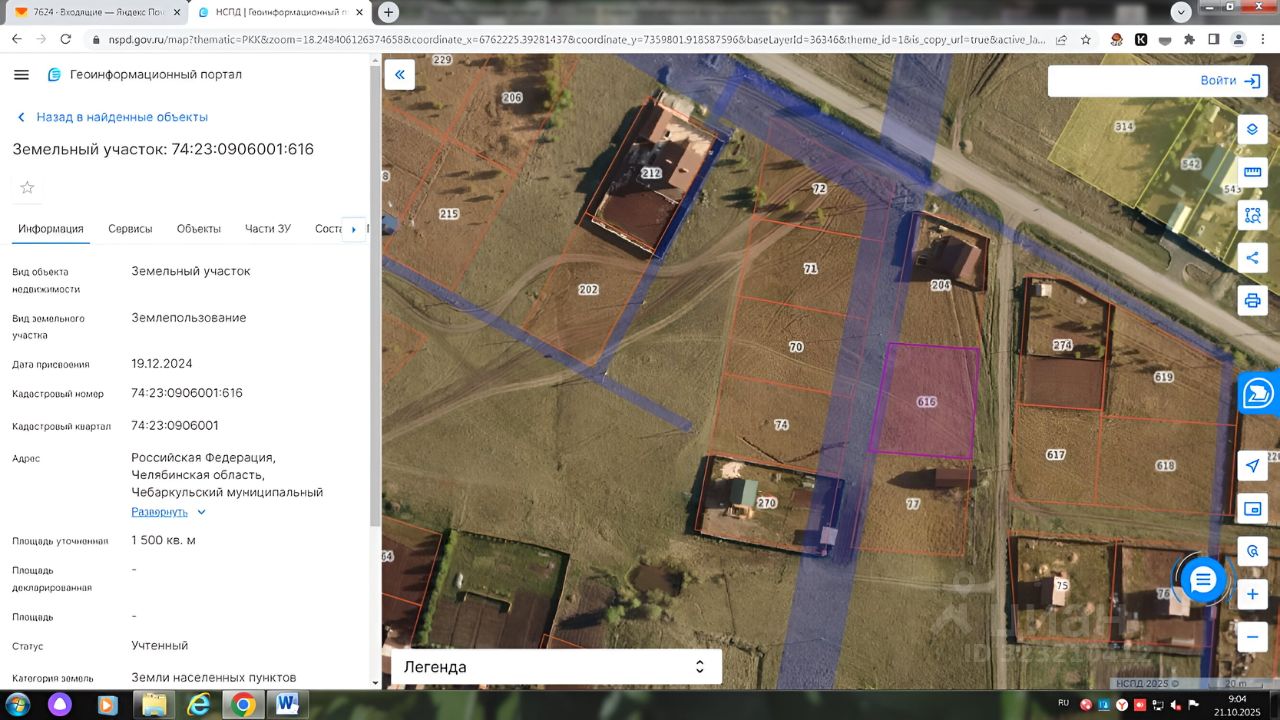Click cadastral number value 74:23:0906001:616
This screenshot has height=720, width=1280.
pos(187,393)
